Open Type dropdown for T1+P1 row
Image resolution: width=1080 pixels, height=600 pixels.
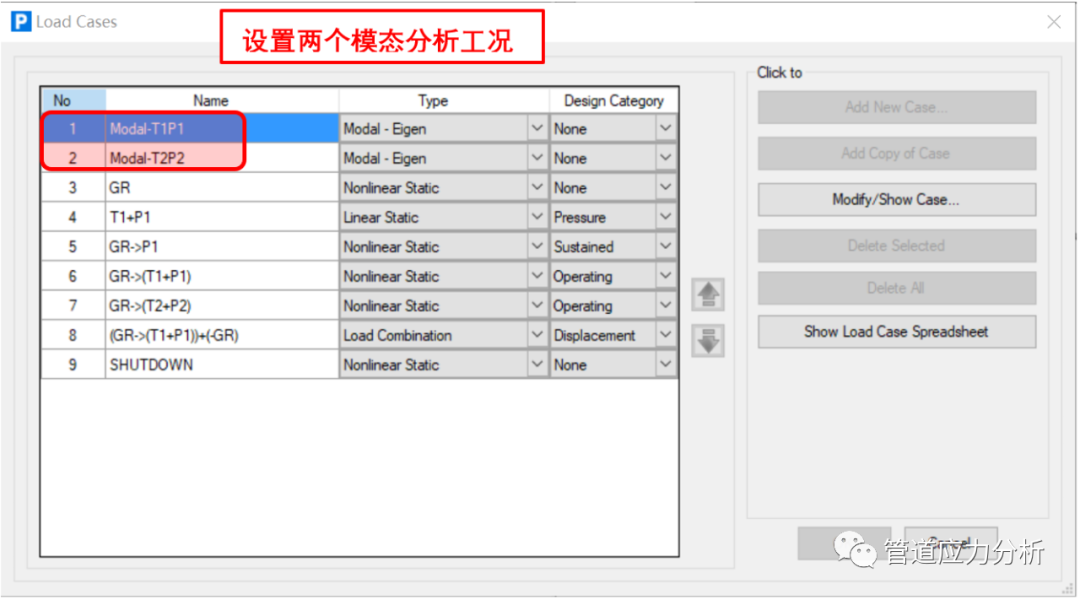tap(537, 217)
